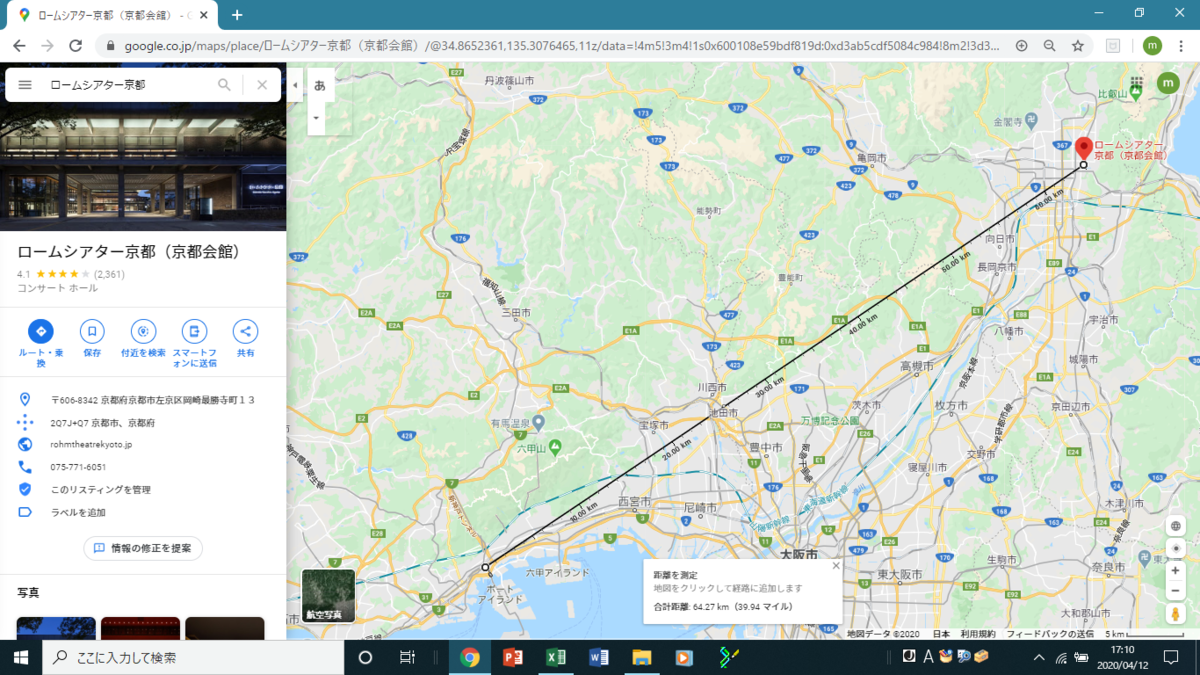Click the IME A input mode indicator

point(929,657)
